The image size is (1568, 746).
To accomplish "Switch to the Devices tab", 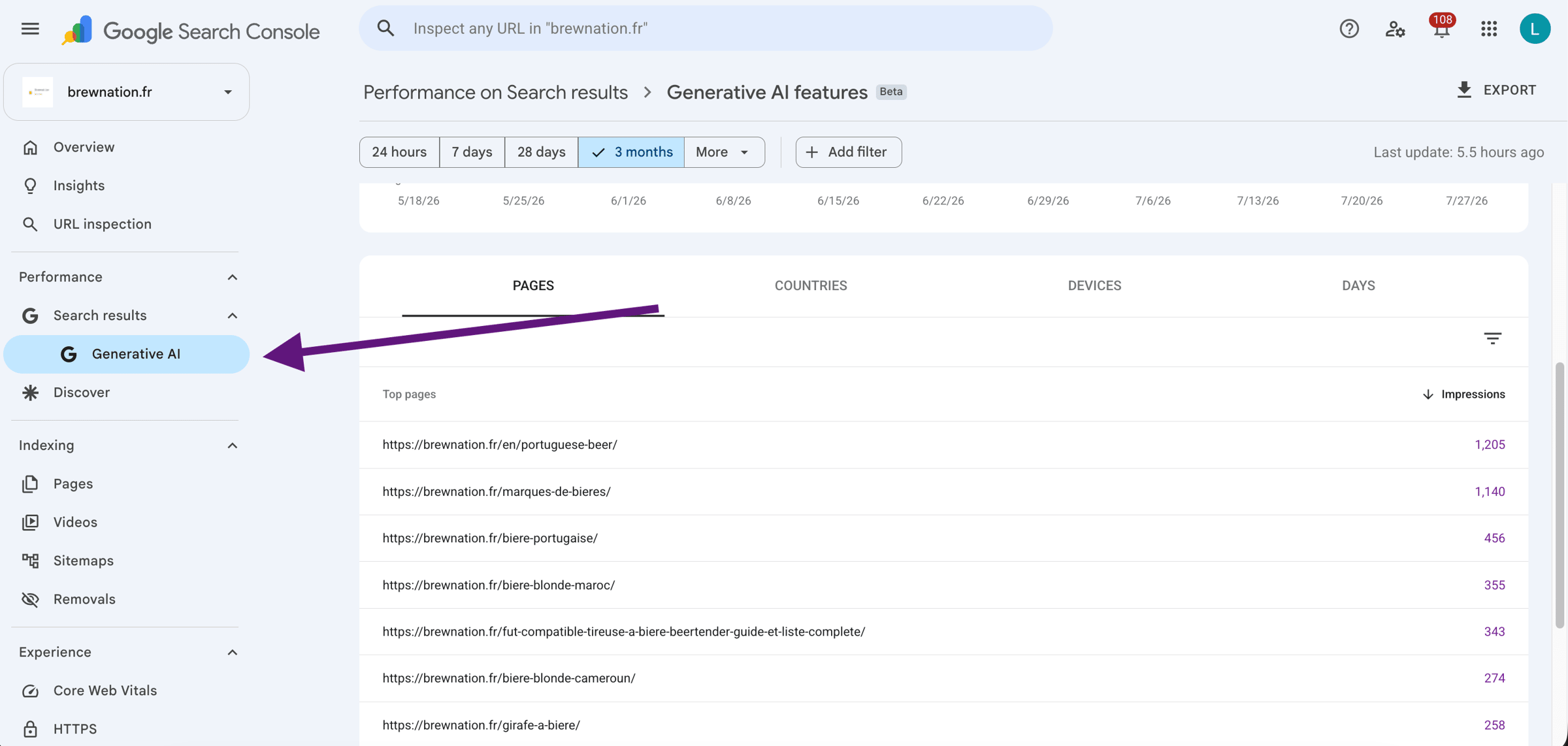I will pyautogui.click(x=1094, y=286).
